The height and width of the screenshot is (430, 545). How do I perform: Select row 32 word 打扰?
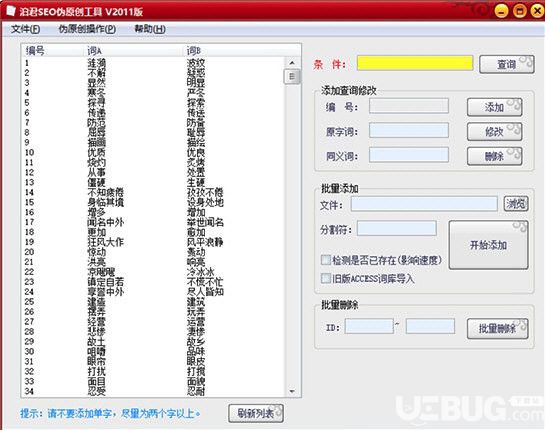[96, 371]
